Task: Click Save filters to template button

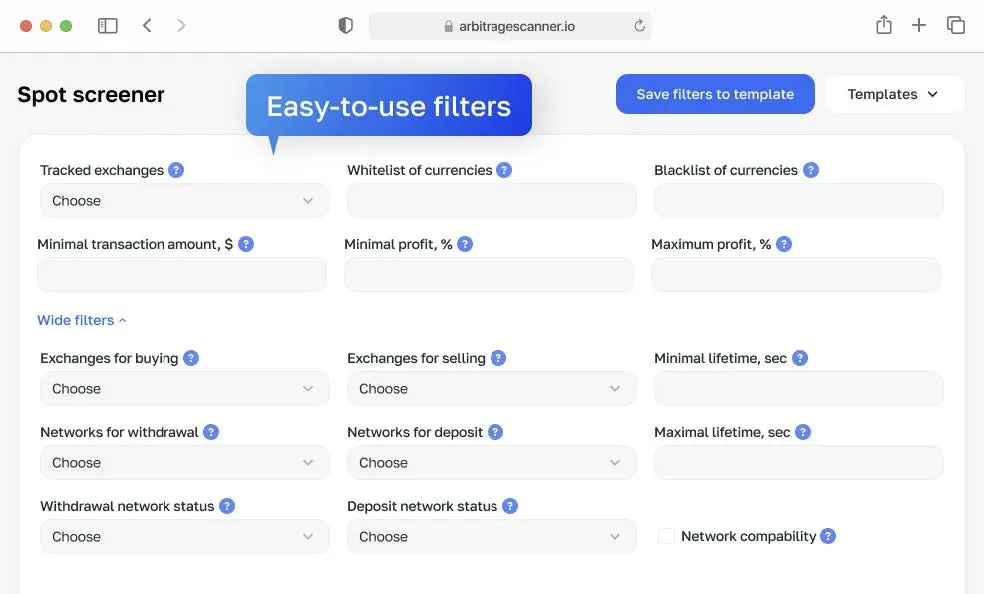Action: point(715,94)
